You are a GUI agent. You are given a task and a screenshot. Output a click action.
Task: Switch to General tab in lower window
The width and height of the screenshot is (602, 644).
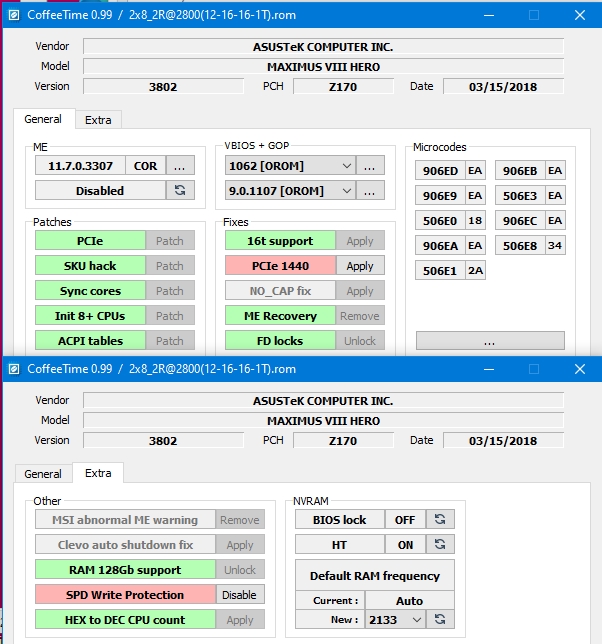click(x=43, y=474)
